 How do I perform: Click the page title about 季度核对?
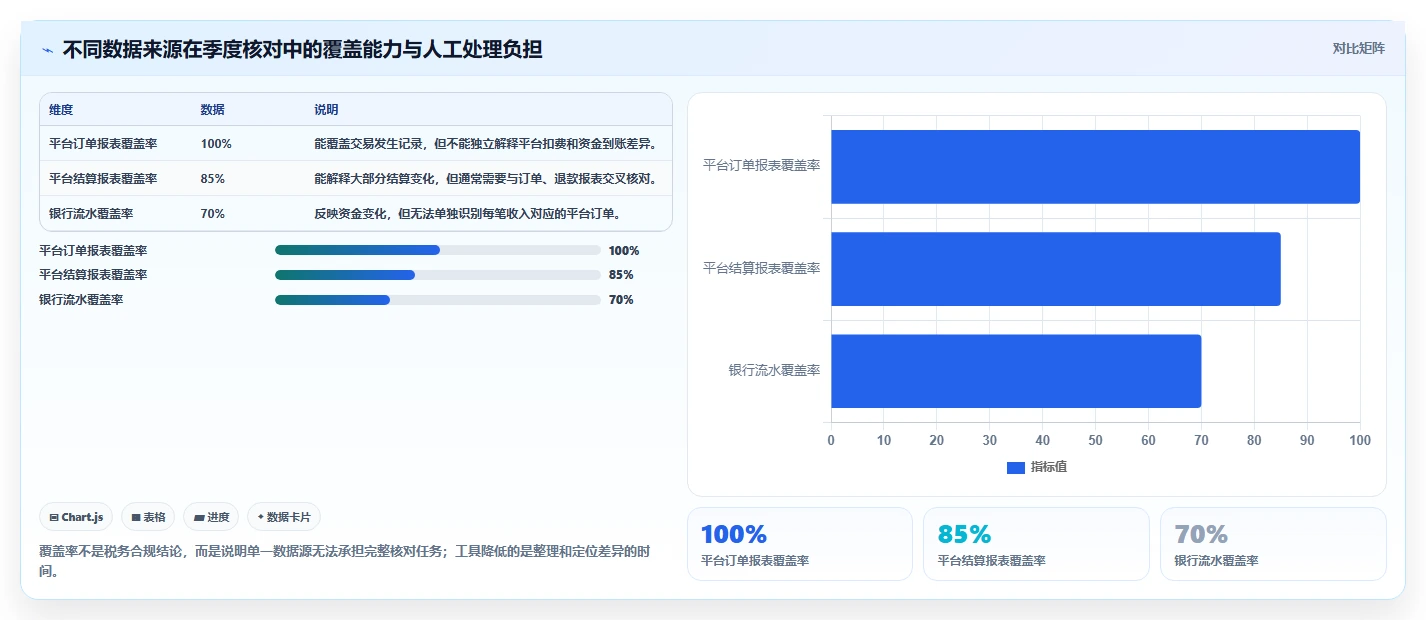coord(302,49)
